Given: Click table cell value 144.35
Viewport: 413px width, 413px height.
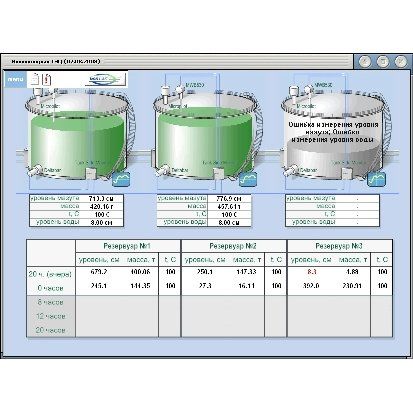Looking at the screenshot, I should (140, 286).
